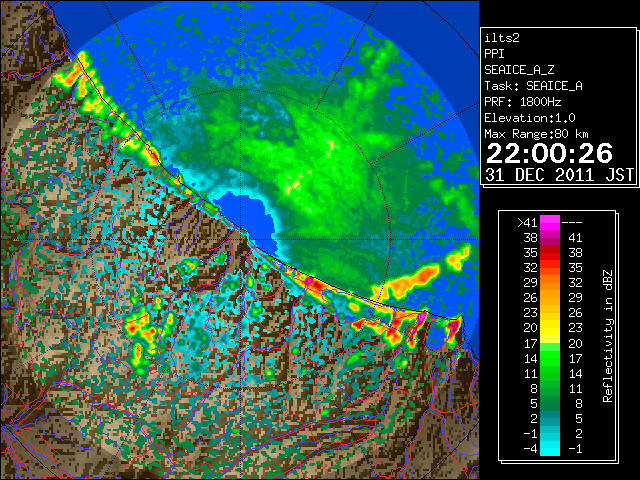Screen dimensions: 640x480
Task: Click the 'ilts2' radar site label
Action: coord(502,38)
